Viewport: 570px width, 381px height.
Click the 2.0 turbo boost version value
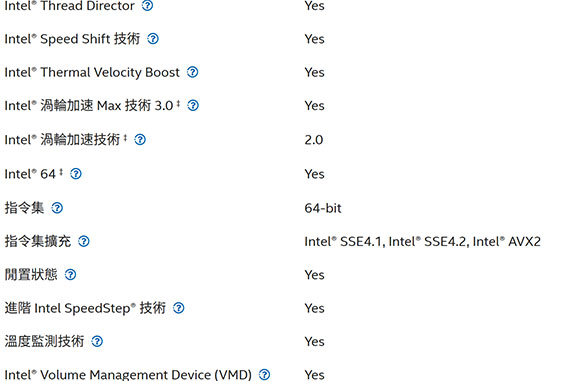click(314, 140)
